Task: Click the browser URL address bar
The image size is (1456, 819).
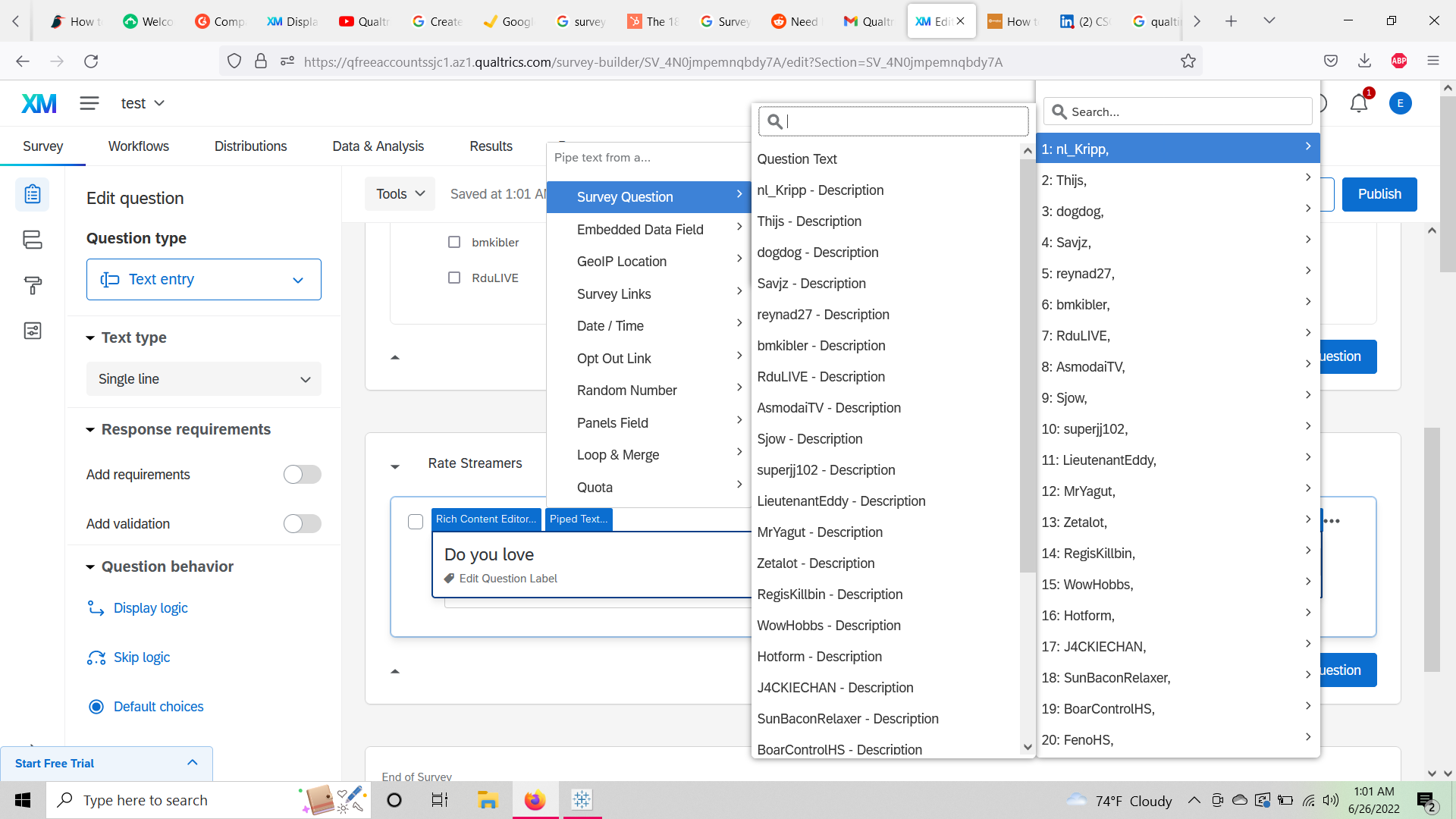Action: 709,61
